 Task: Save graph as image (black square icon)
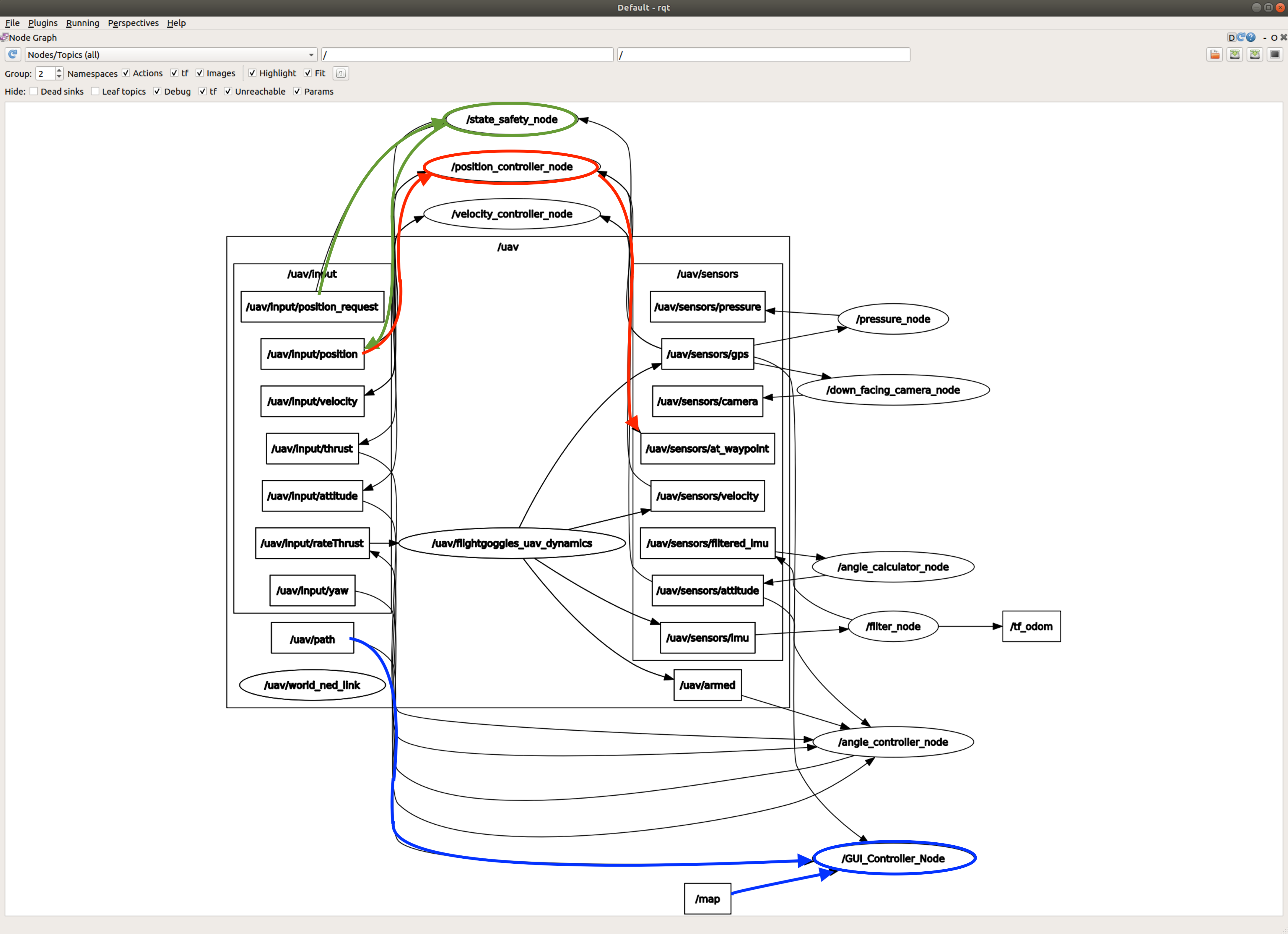pos(1275,55)
